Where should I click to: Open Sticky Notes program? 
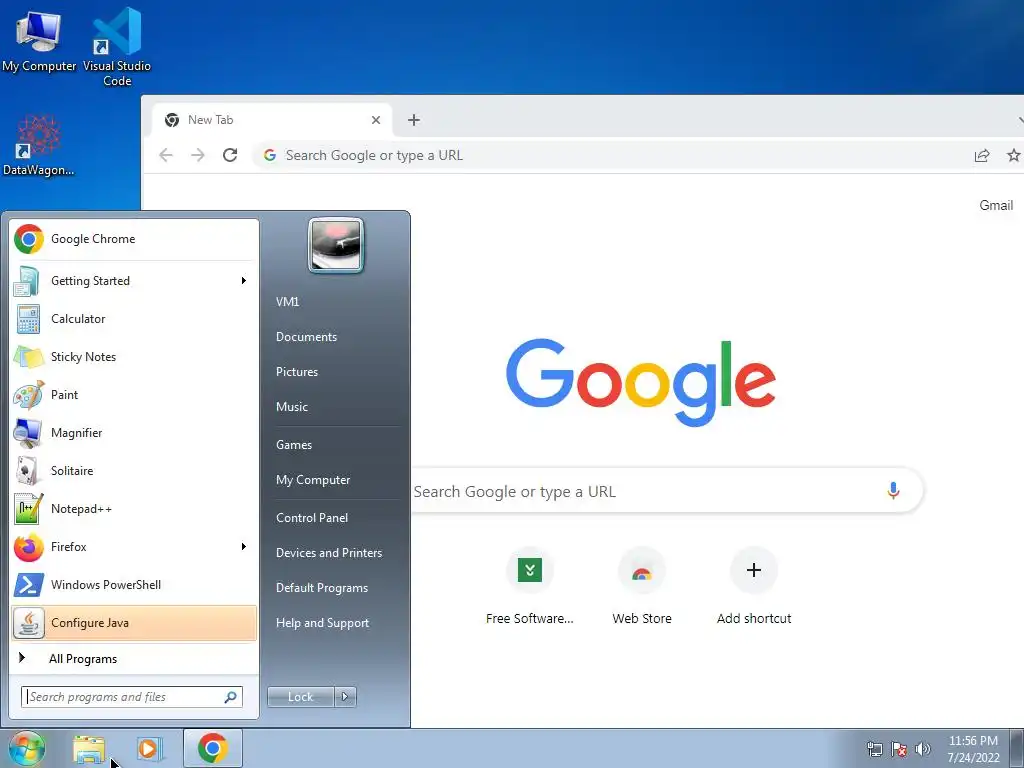[x=134, y=357]
